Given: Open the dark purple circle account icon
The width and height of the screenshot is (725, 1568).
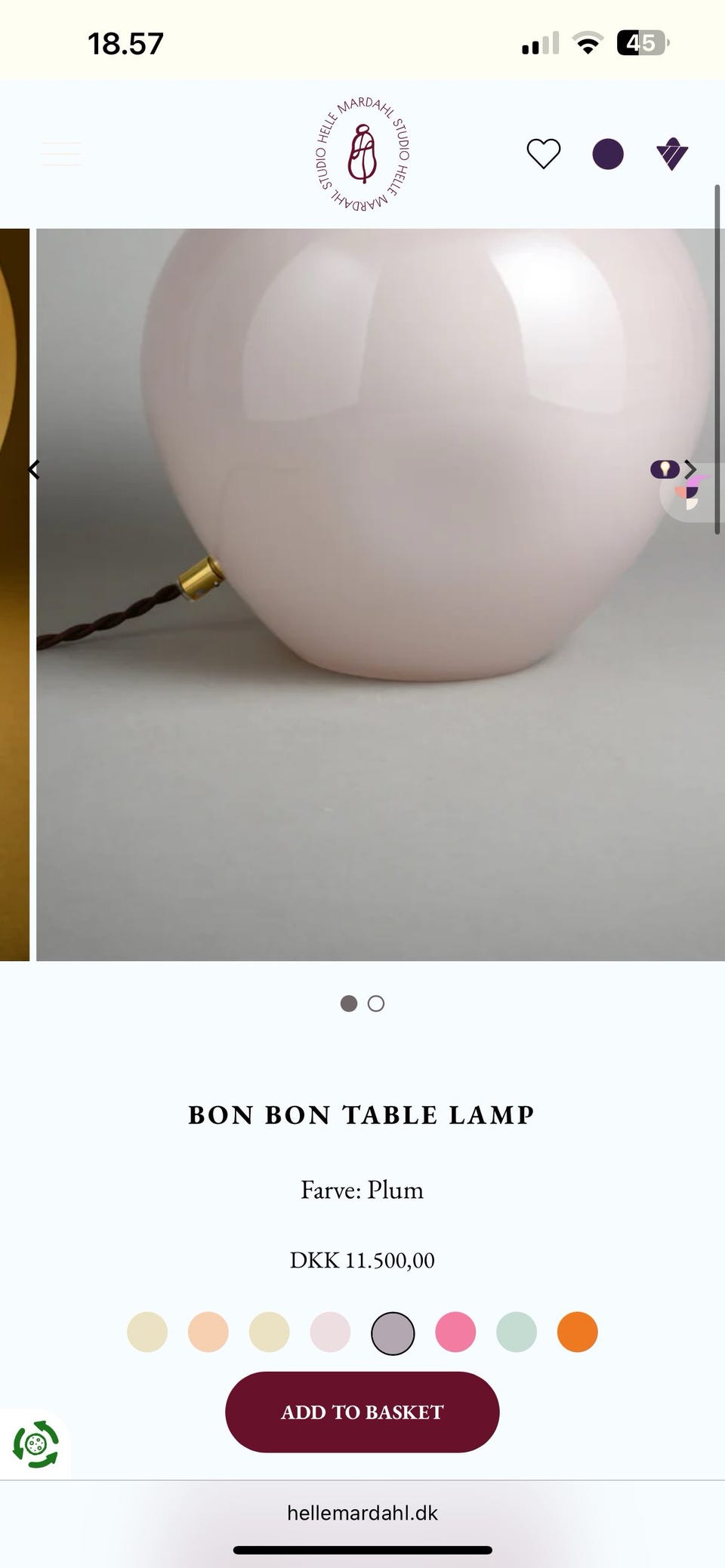Looking at the screenshot, I should [x=608, y=154].
